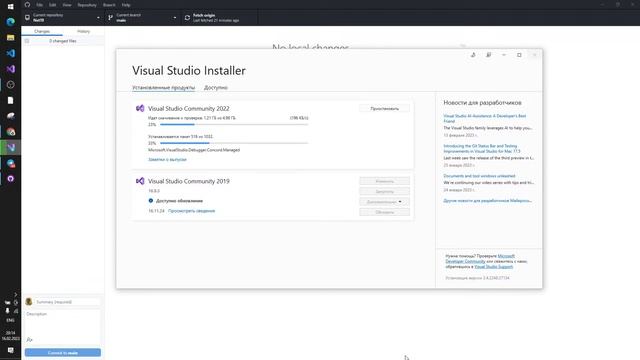
Task: Click the 'Новости для разработчиков' heading
Action: point(482,102)
